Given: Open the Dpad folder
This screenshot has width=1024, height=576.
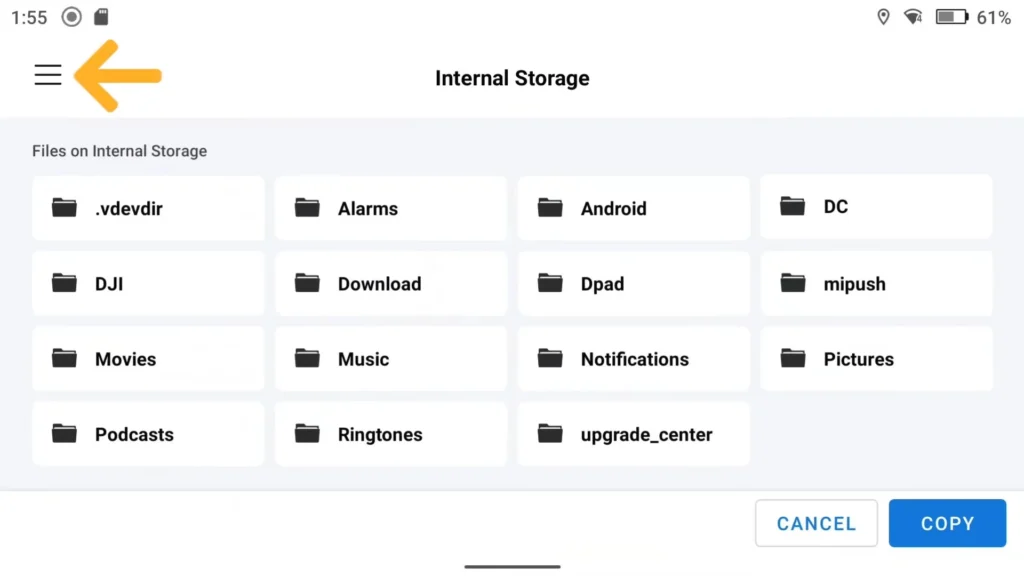Looking at the screenshot, I should coord(633,283).
